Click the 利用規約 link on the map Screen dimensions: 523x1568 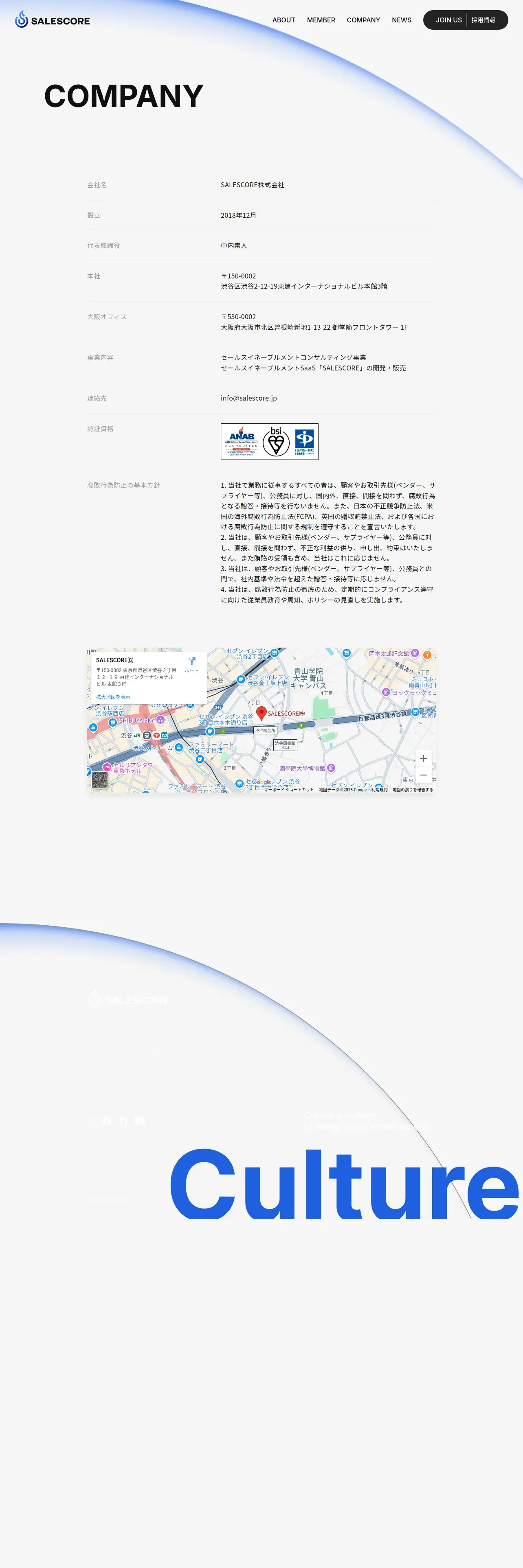point(379,789)
